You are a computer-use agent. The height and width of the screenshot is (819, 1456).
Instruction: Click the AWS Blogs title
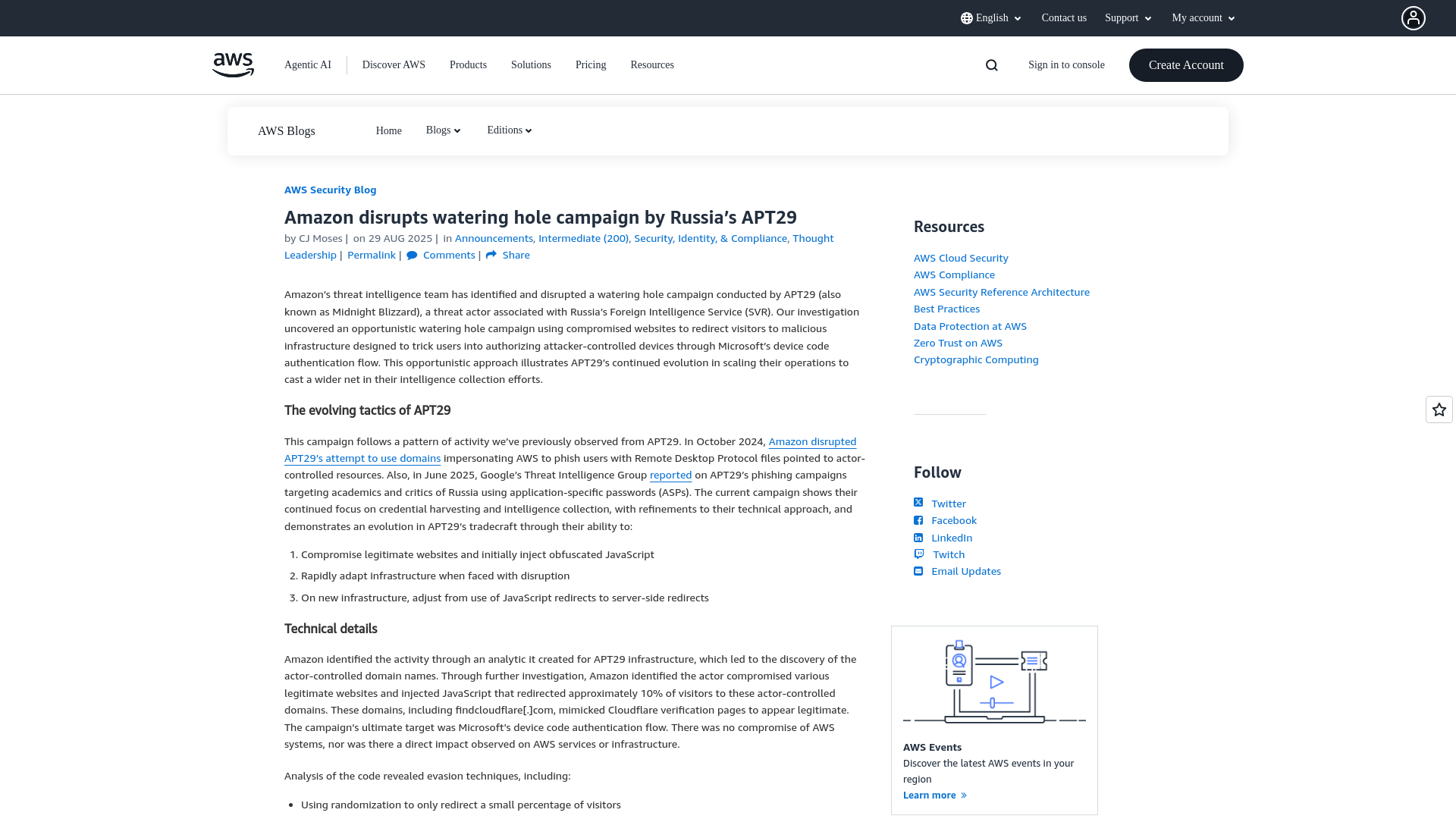click(287, 131)
